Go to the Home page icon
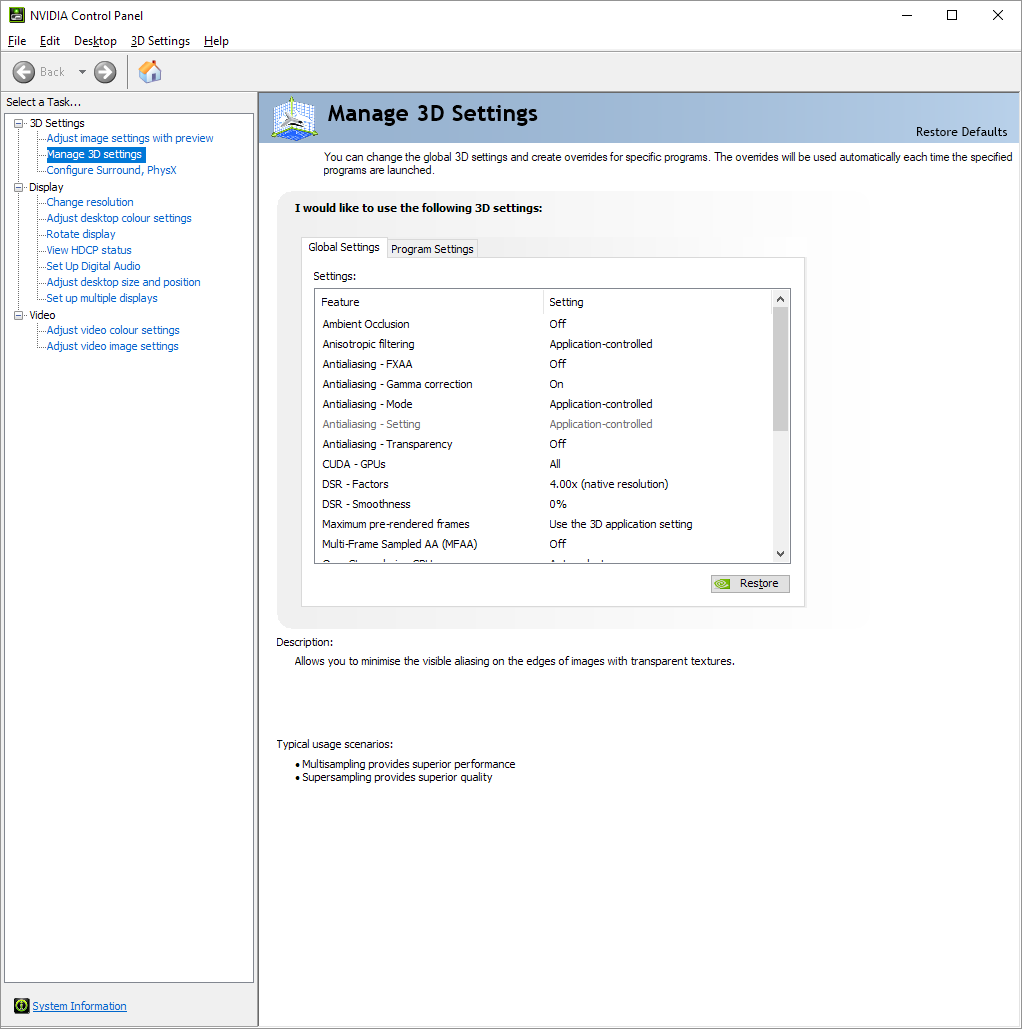The width and height of the screenshot is (1022, 1029). pos(150,72)
